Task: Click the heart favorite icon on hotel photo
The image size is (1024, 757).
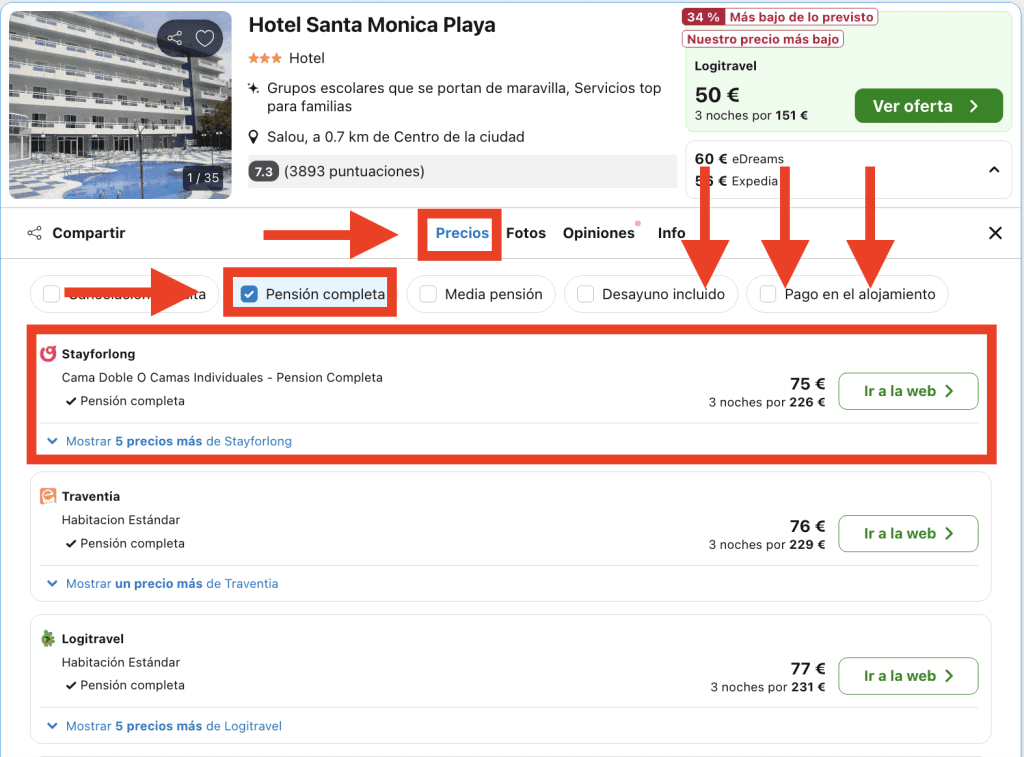Action: pyautogui.click(x=205, y=39)
